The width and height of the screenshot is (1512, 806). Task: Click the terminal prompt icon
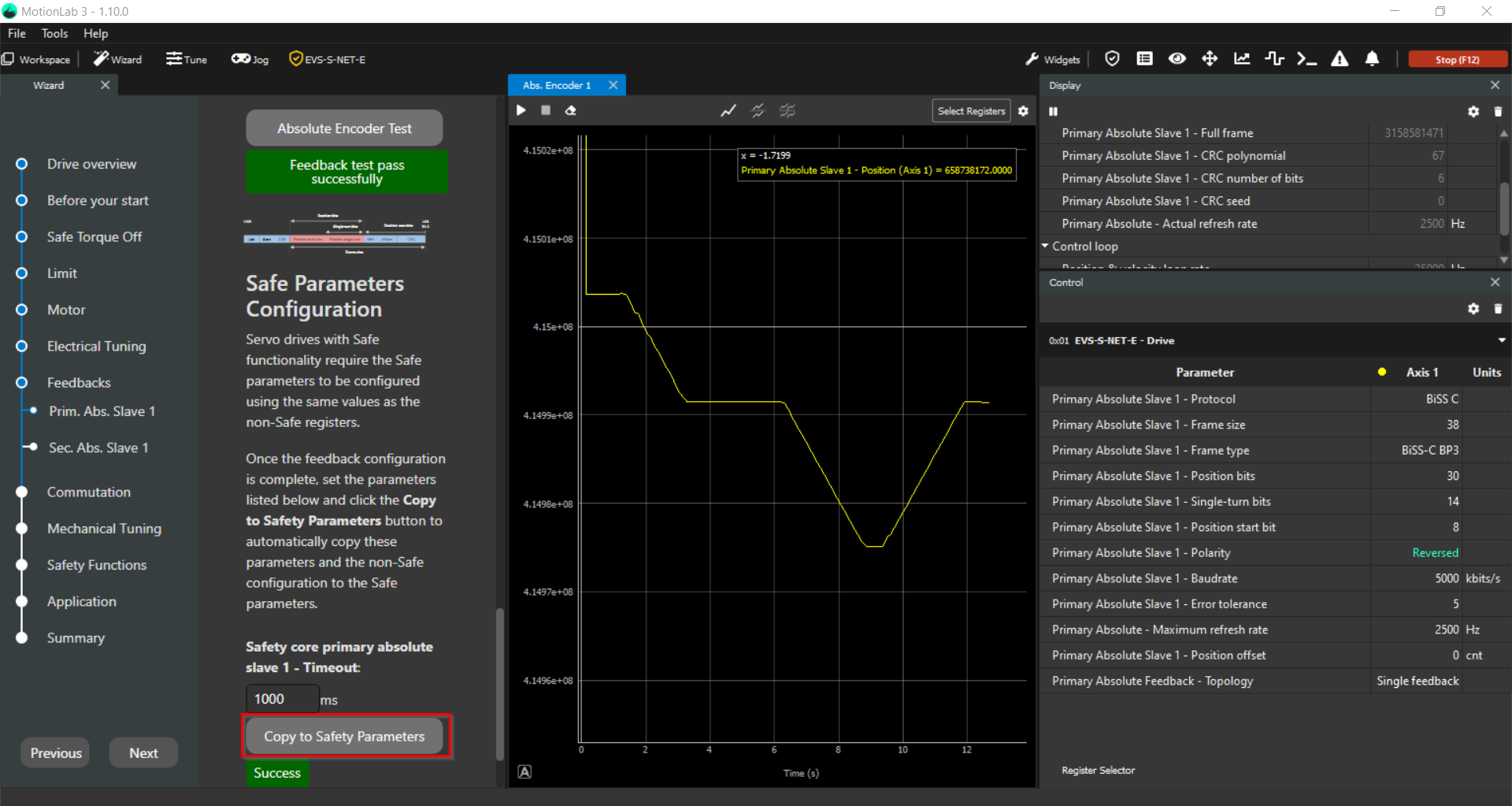pyautogui.click(x=1306, y=59)
